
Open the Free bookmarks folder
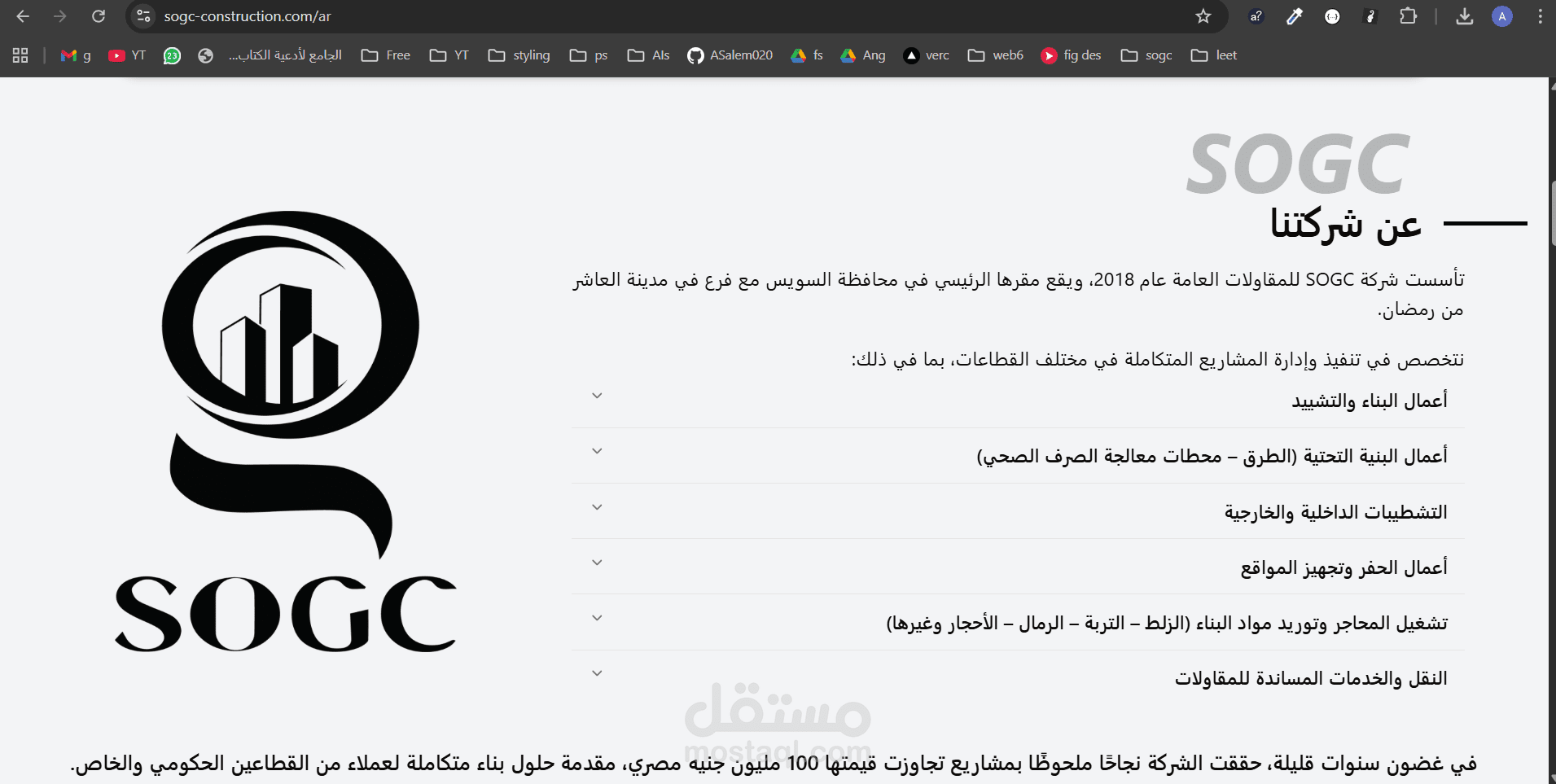(x=386, y=55)
